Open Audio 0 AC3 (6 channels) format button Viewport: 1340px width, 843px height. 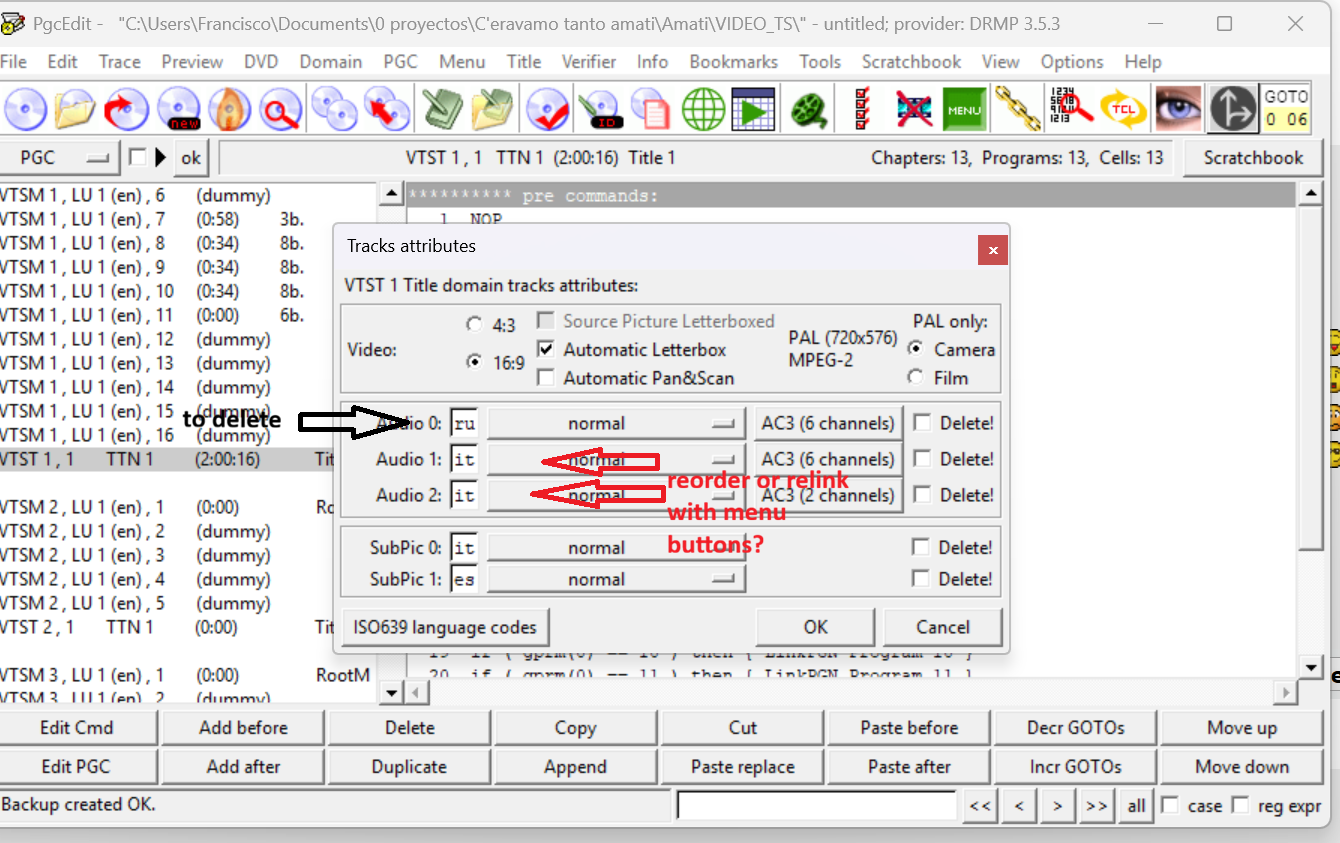[828, 423]
